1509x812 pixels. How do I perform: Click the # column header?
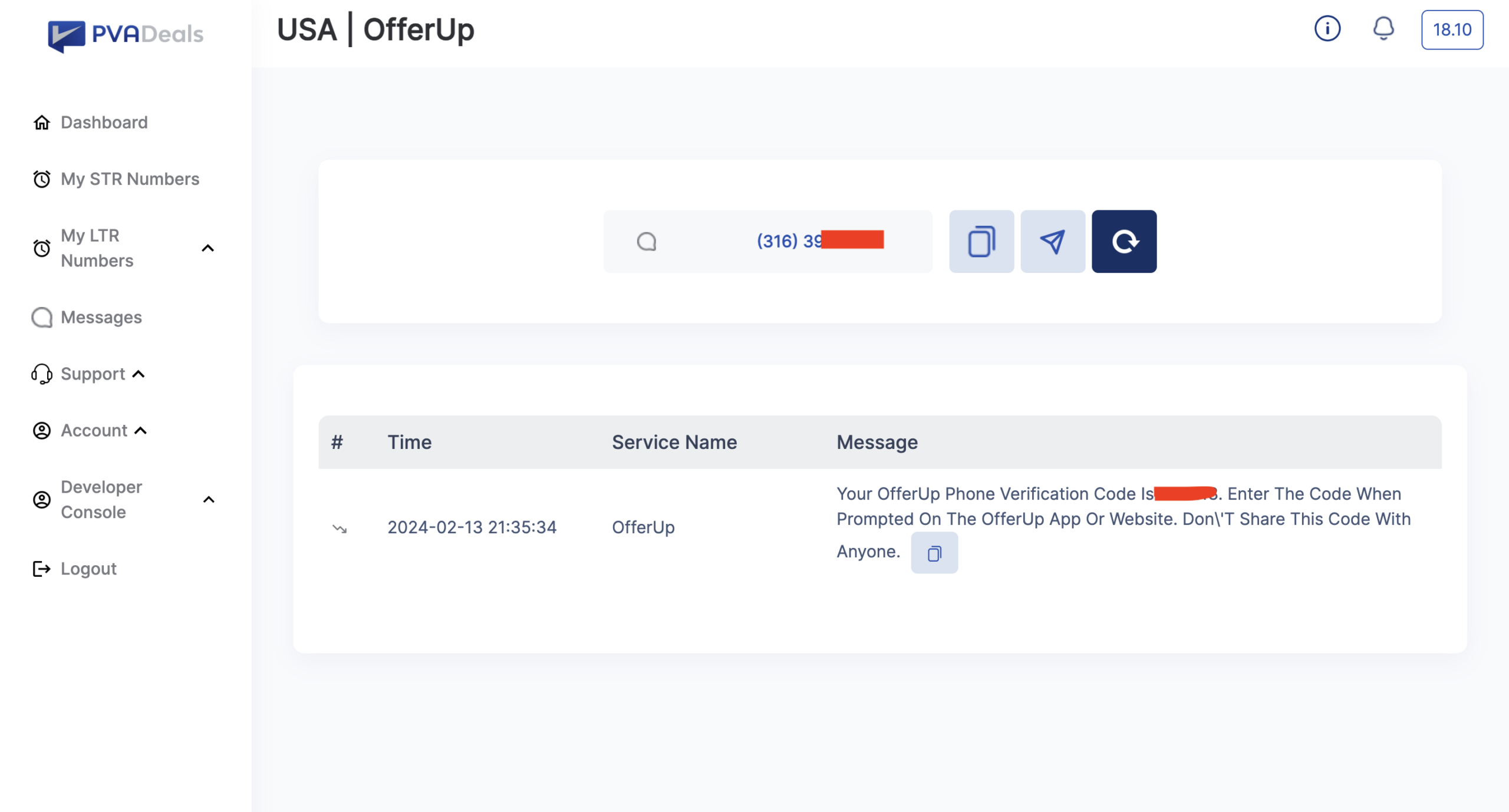[x=337, y=443]
